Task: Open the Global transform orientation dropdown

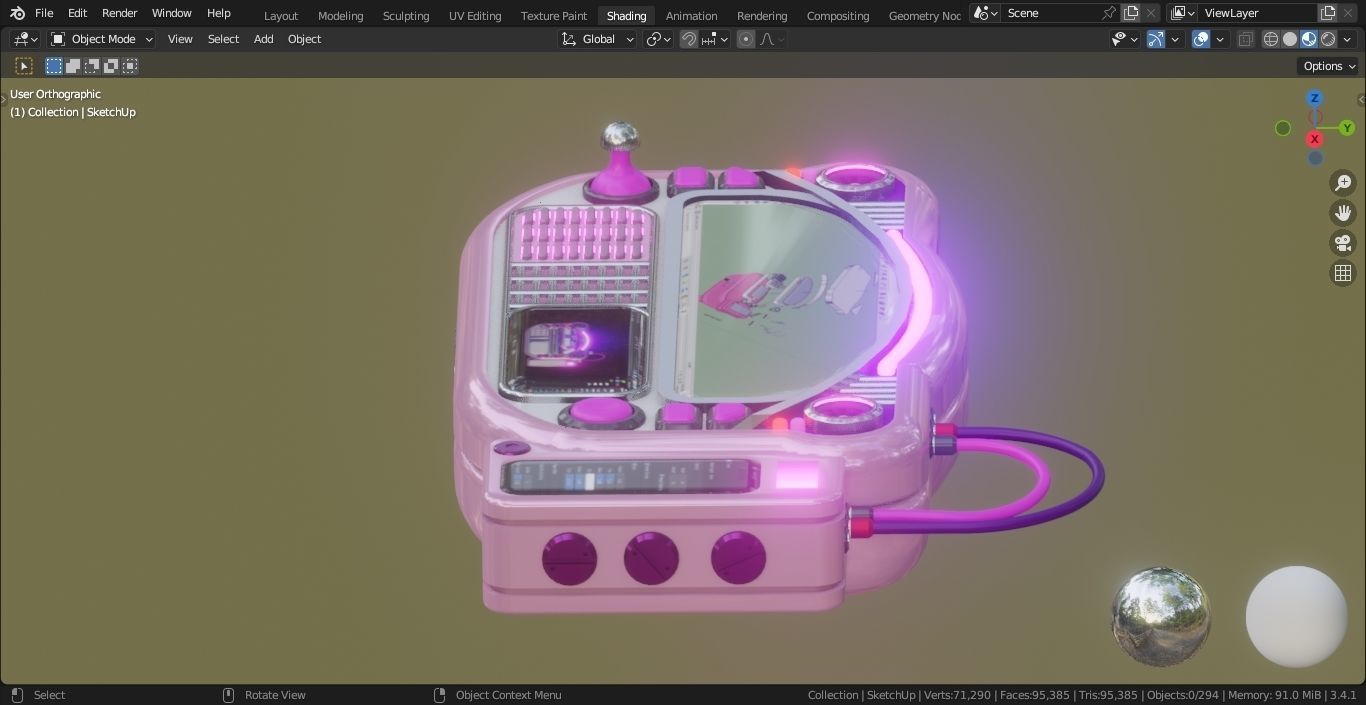Action: pos(597,39)
